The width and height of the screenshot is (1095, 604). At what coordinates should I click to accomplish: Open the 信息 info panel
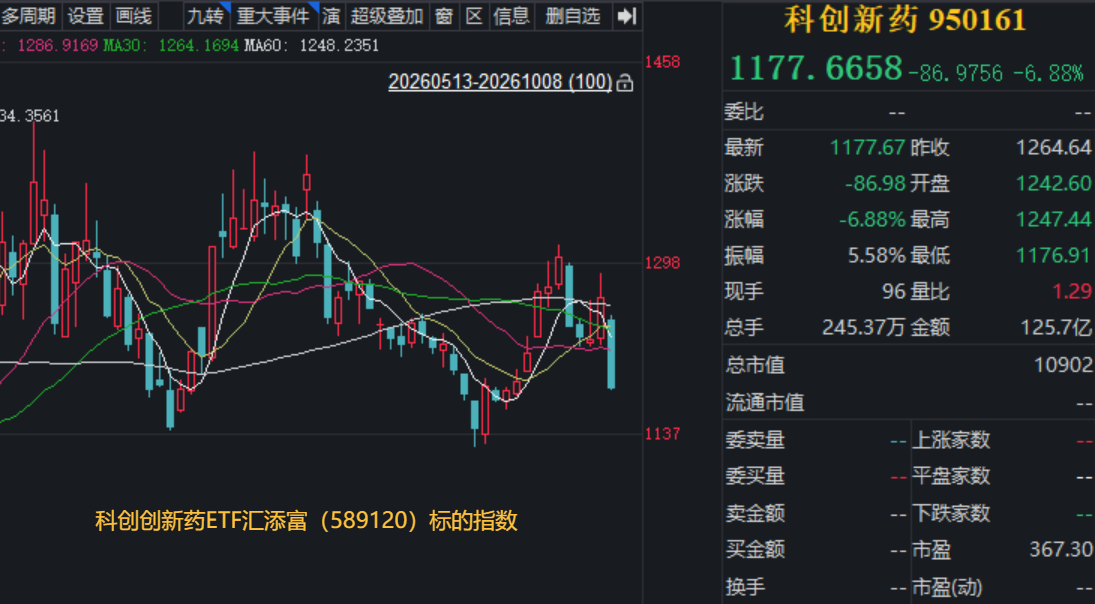pos(511,16)
